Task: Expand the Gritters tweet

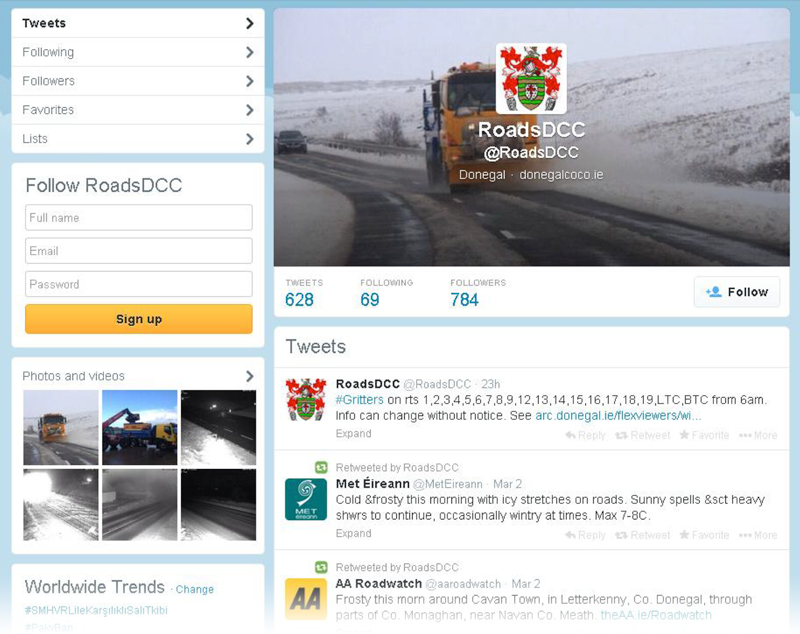Action: click(353, 434)
